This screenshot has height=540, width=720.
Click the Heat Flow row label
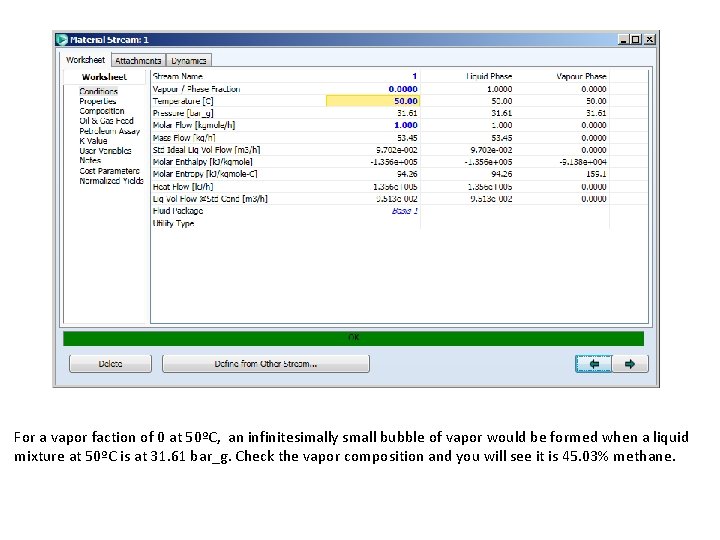[x=183, y=187]
